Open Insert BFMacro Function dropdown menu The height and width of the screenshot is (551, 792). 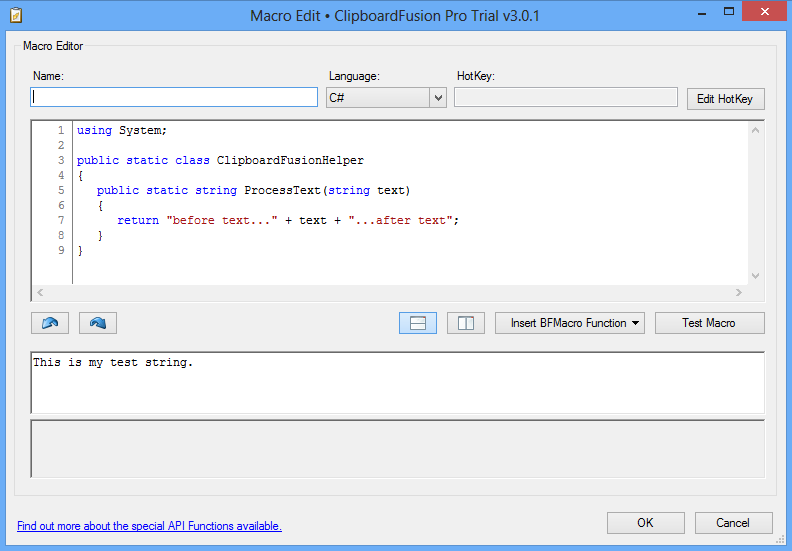point(570,323)
